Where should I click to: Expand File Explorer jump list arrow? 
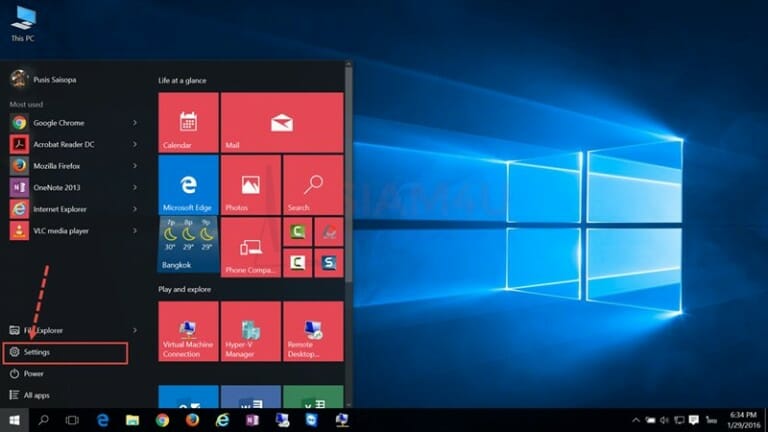click(x=135, y=331)
